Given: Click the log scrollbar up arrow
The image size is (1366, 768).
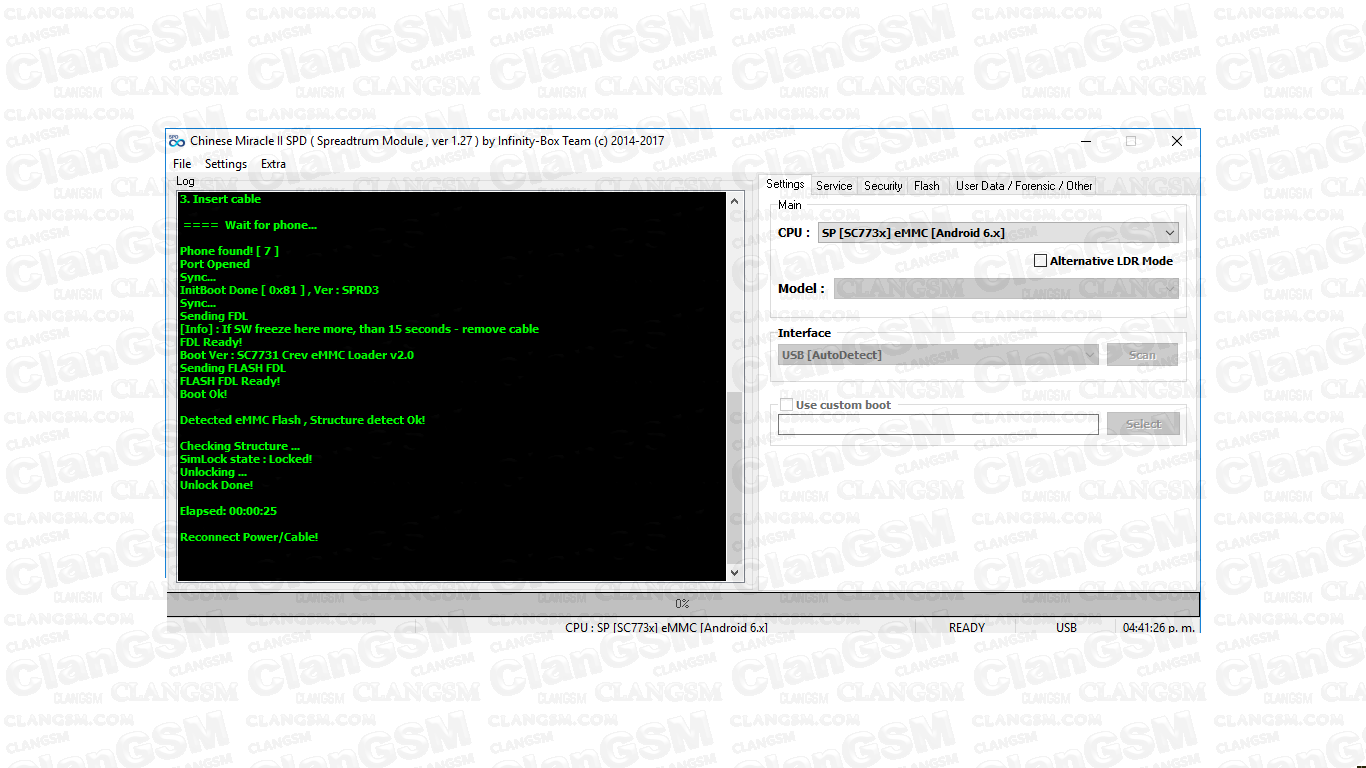Looking at the screenshot, I should tap(735, 201).
